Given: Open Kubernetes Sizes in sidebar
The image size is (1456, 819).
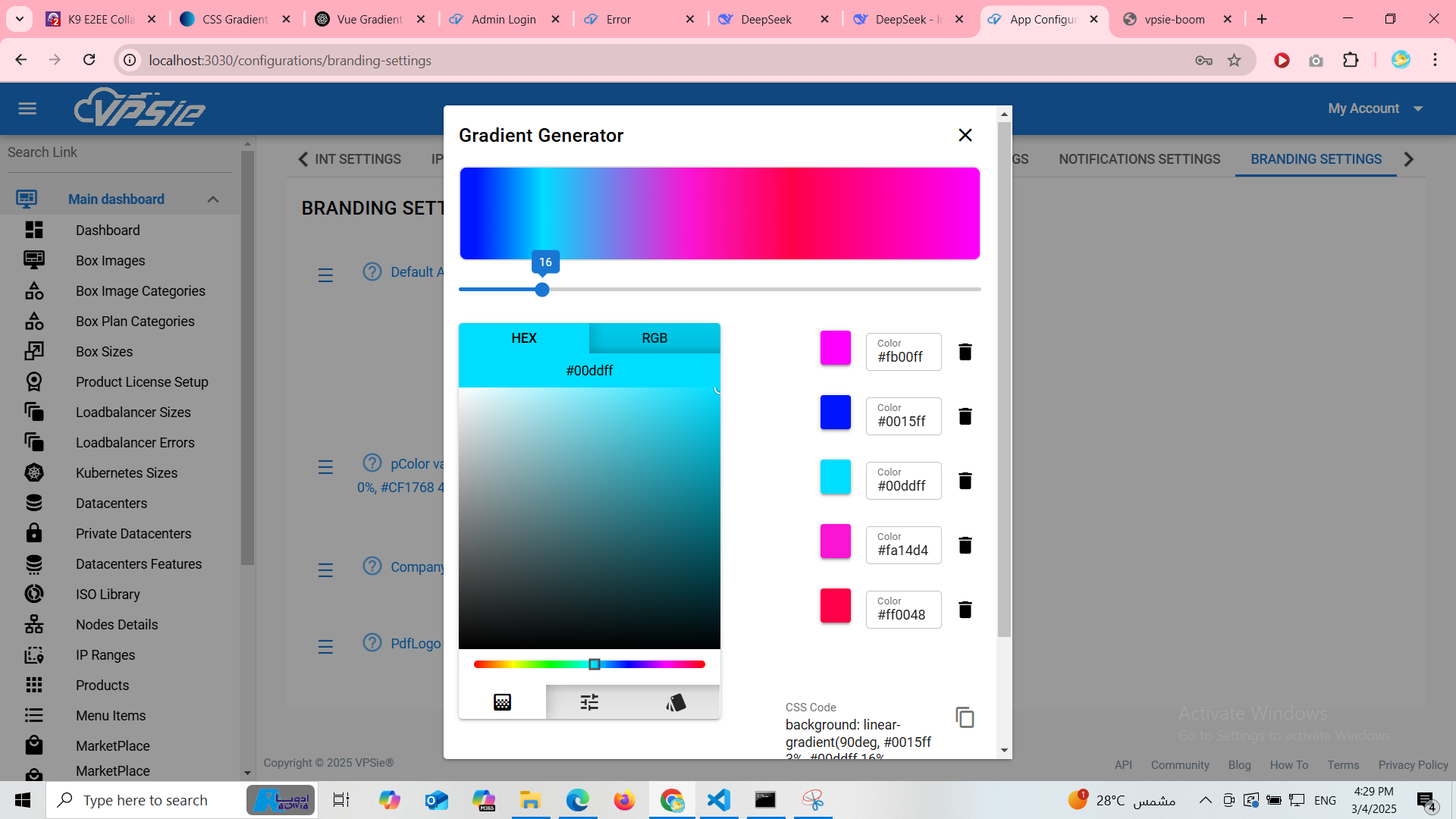Looking at the screenshot, I should click(x=127, y=473).
